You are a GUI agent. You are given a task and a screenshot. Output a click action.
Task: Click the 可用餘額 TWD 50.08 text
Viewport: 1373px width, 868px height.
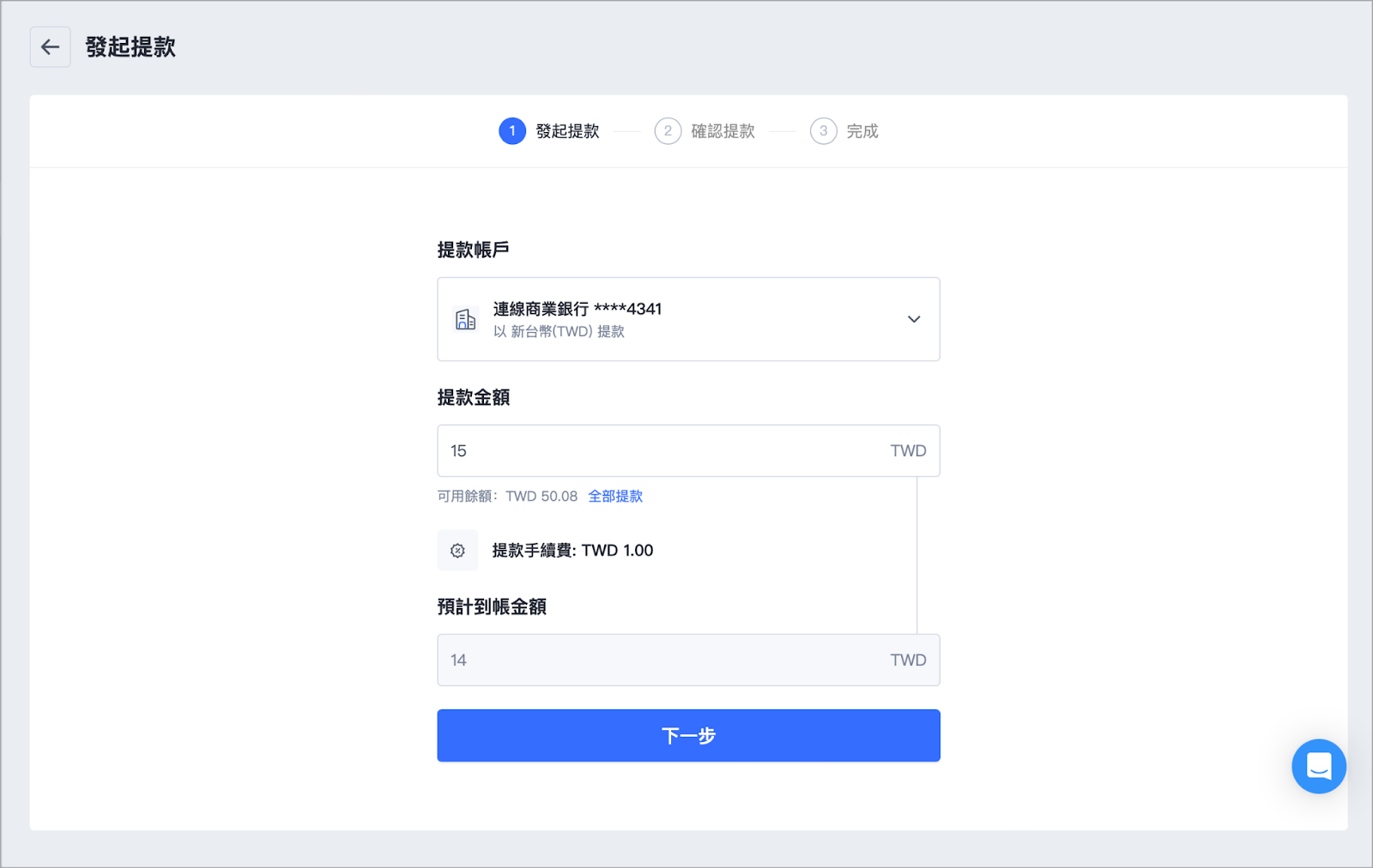pyautogui.click(x=508, y=496)
